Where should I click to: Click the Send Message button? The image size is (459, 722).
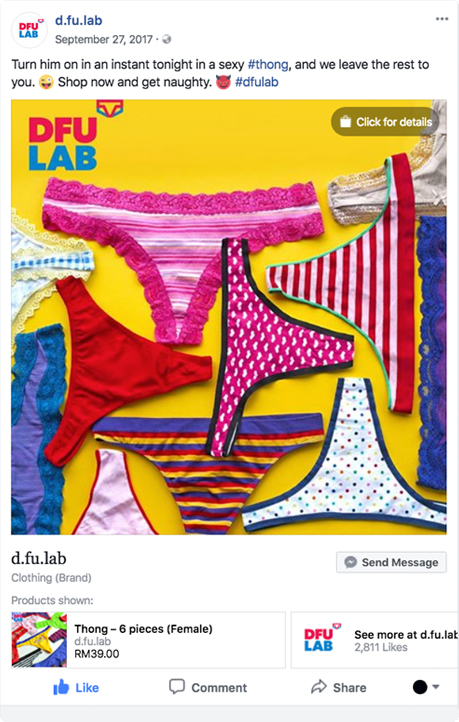coord(391,562)
